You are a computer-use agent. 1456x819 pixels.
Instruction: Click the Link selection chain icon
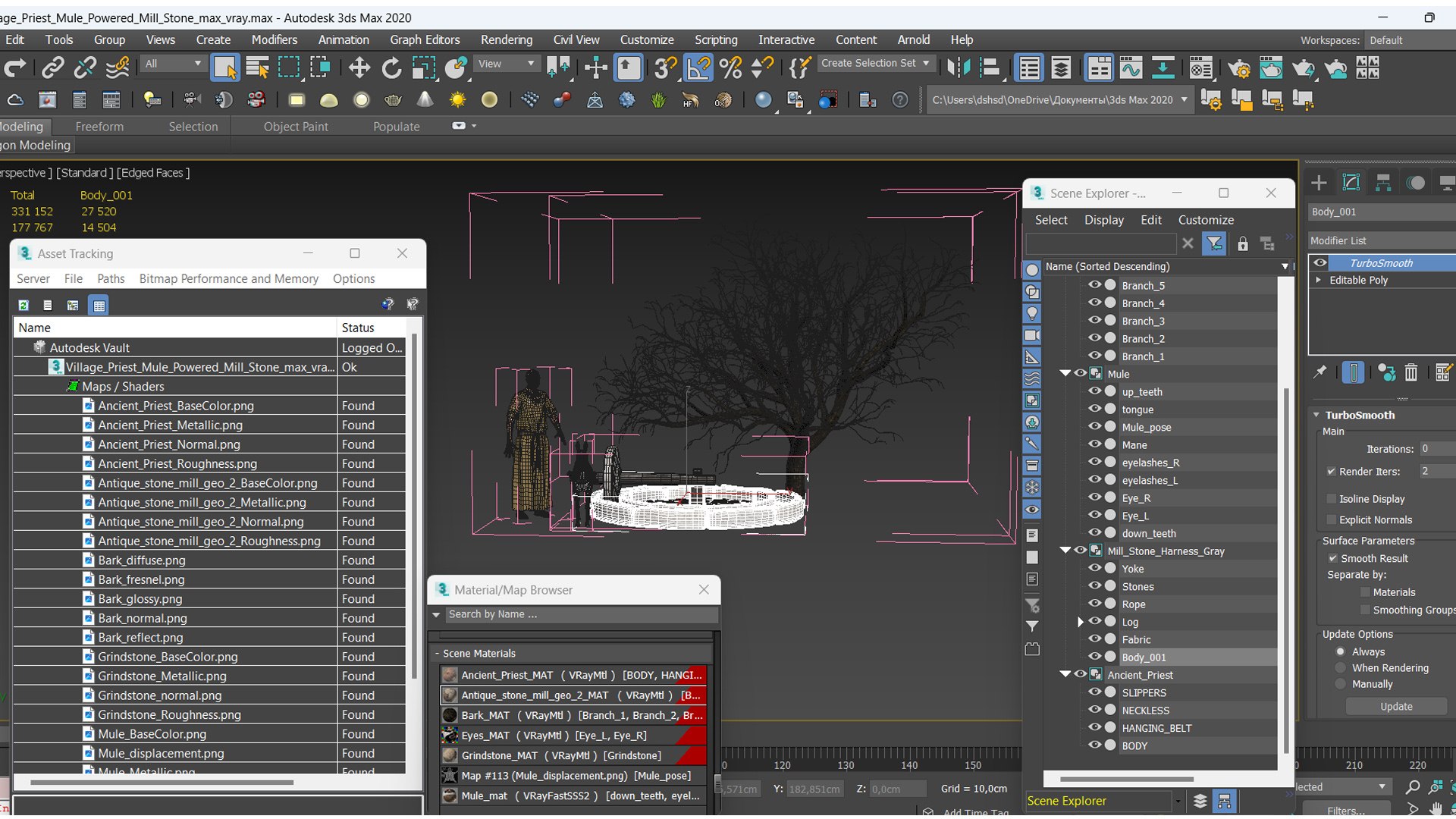(52, 68)
